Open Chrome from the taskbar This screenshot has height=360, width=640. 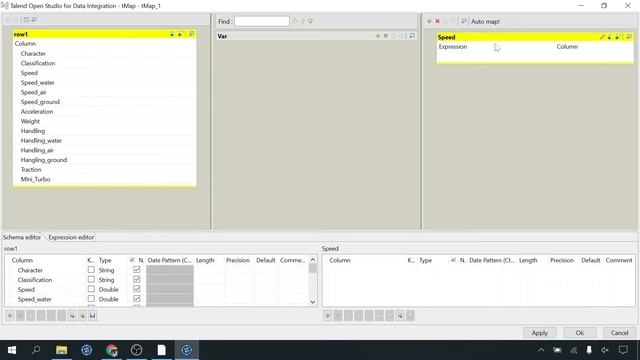111,350
